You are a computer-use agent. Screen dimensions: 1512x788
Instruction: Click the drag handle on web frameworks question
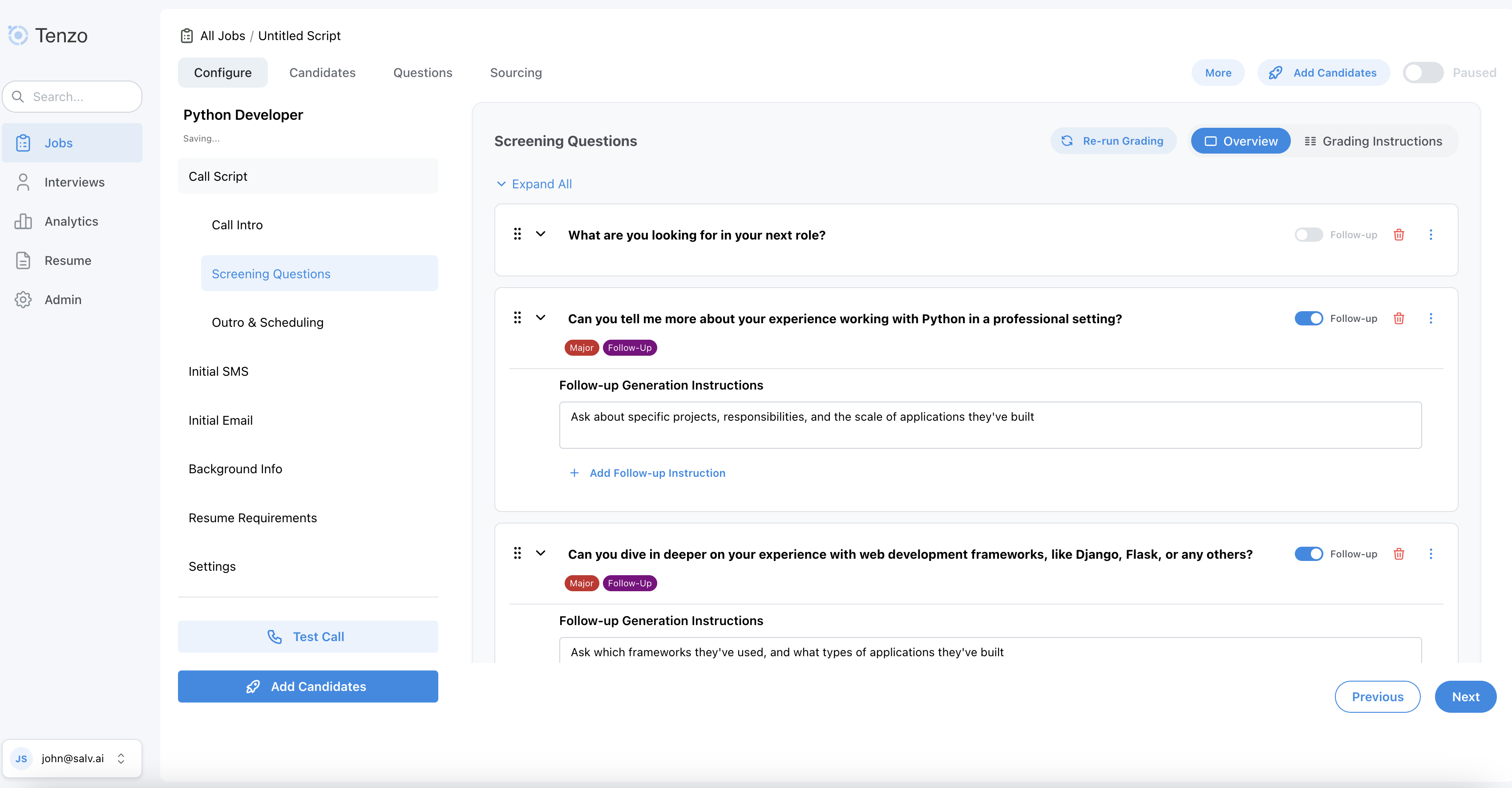coord(517,553)
